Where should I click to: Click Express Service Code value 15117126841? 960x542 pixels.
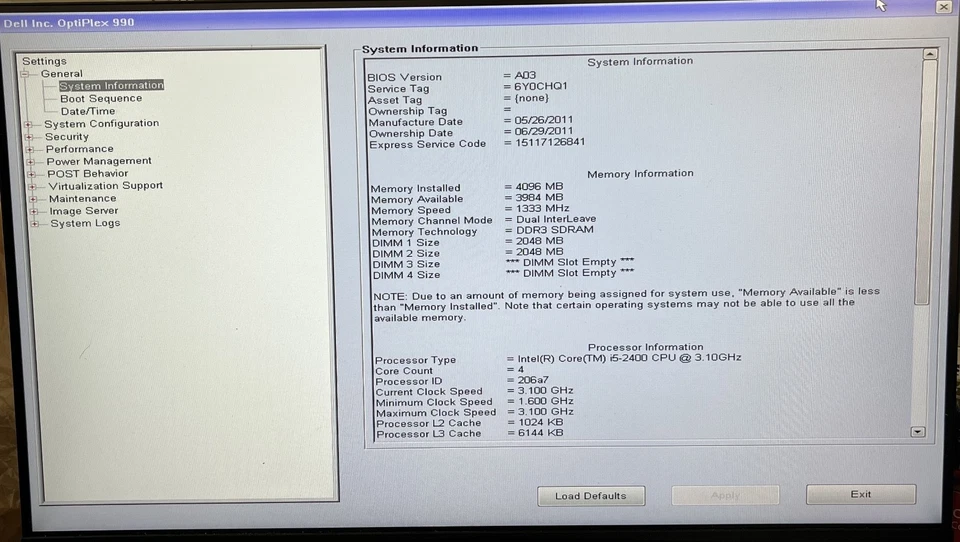click(550, 142)
